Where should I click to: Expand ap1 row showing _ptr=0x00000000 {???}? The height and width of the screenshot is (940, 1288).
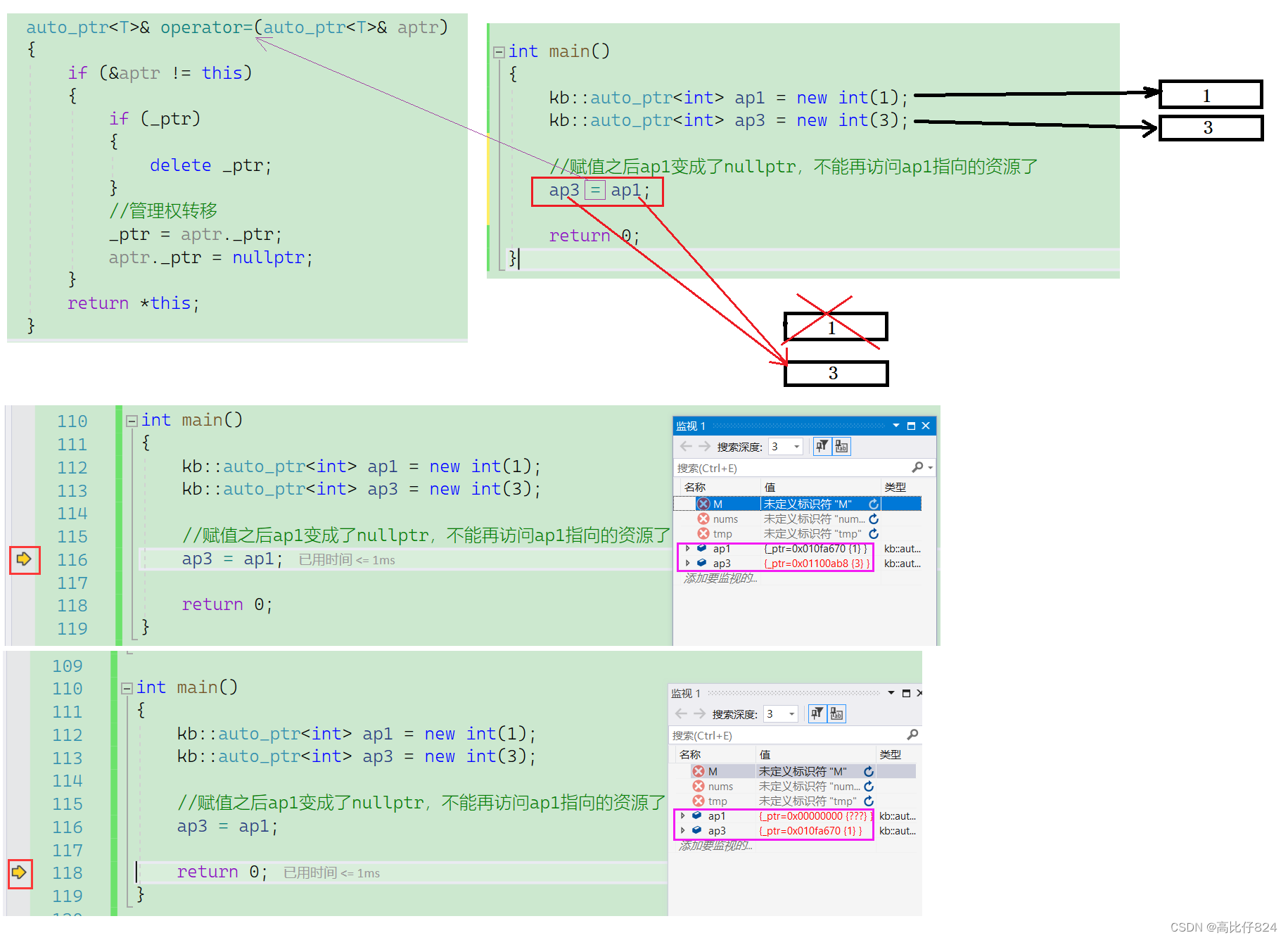[x=682, y=815]
